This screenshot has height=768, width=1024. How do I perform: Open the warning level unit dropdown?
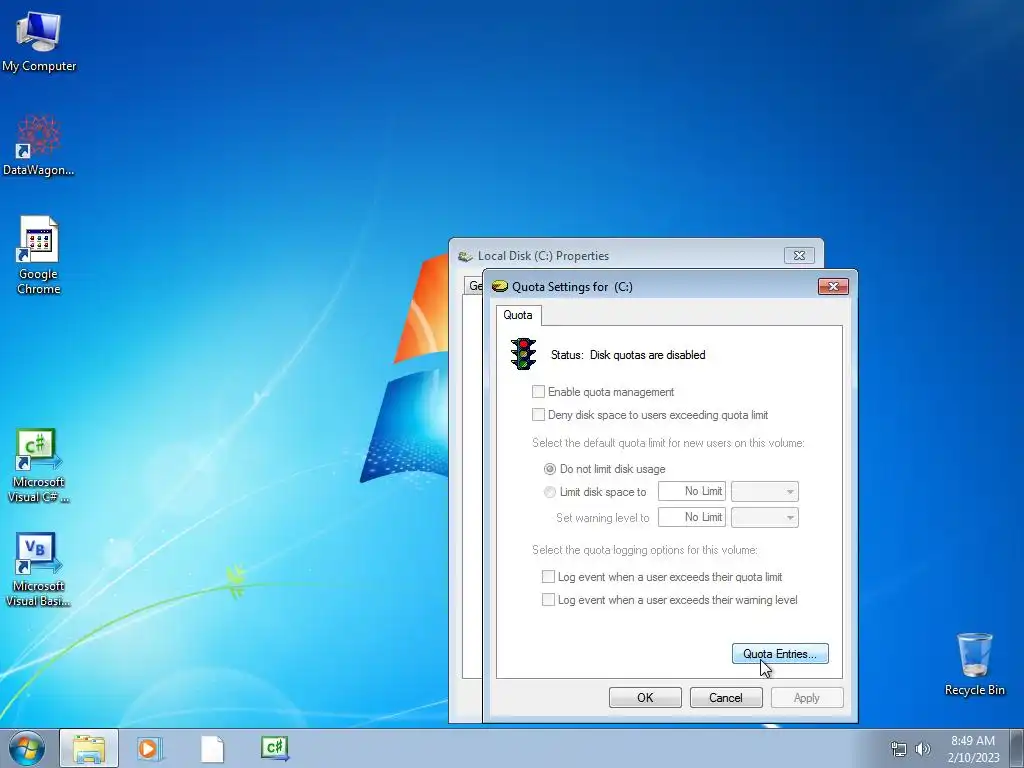point(765,517)
